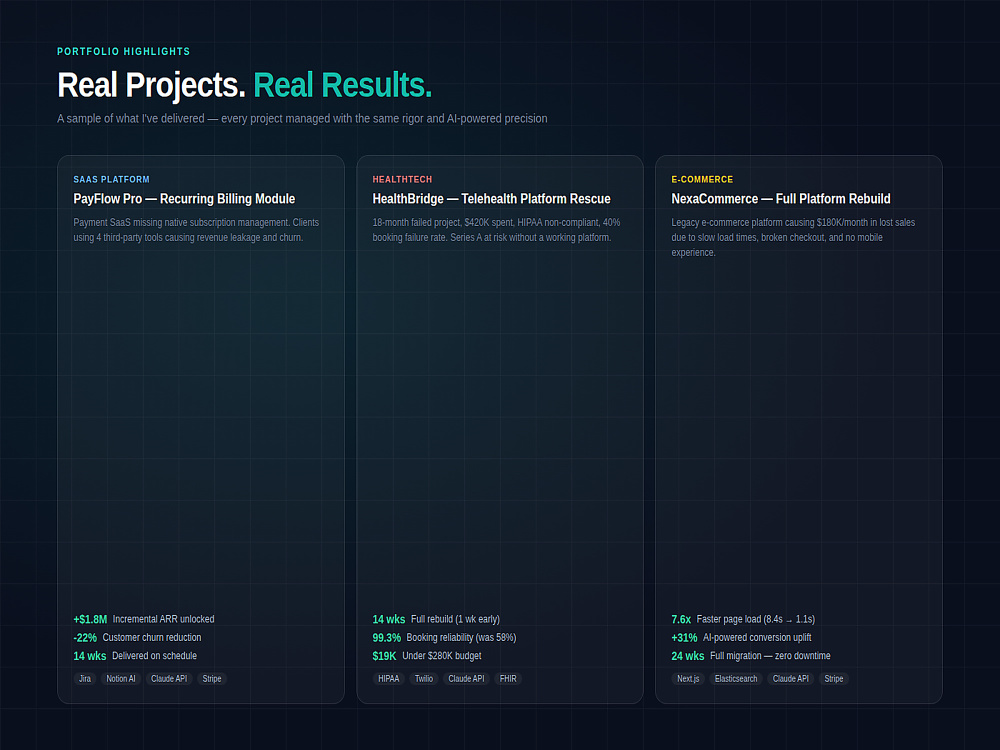Select the Notion AI tag
This screenshot has height=750, width=1000.
(121, 679)
